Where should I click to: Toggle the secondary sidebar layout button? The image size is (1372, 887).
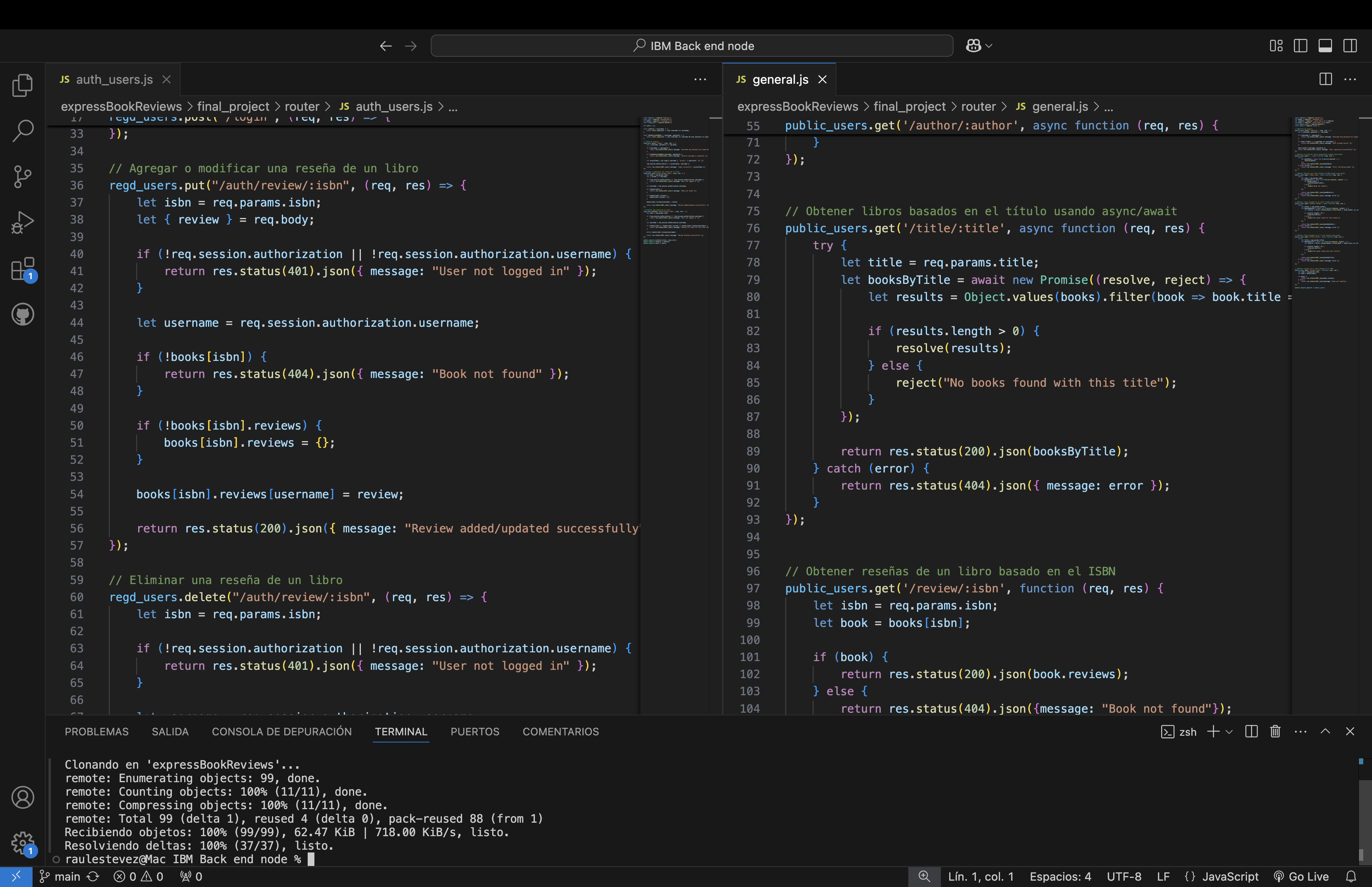tap(1350, 46)
